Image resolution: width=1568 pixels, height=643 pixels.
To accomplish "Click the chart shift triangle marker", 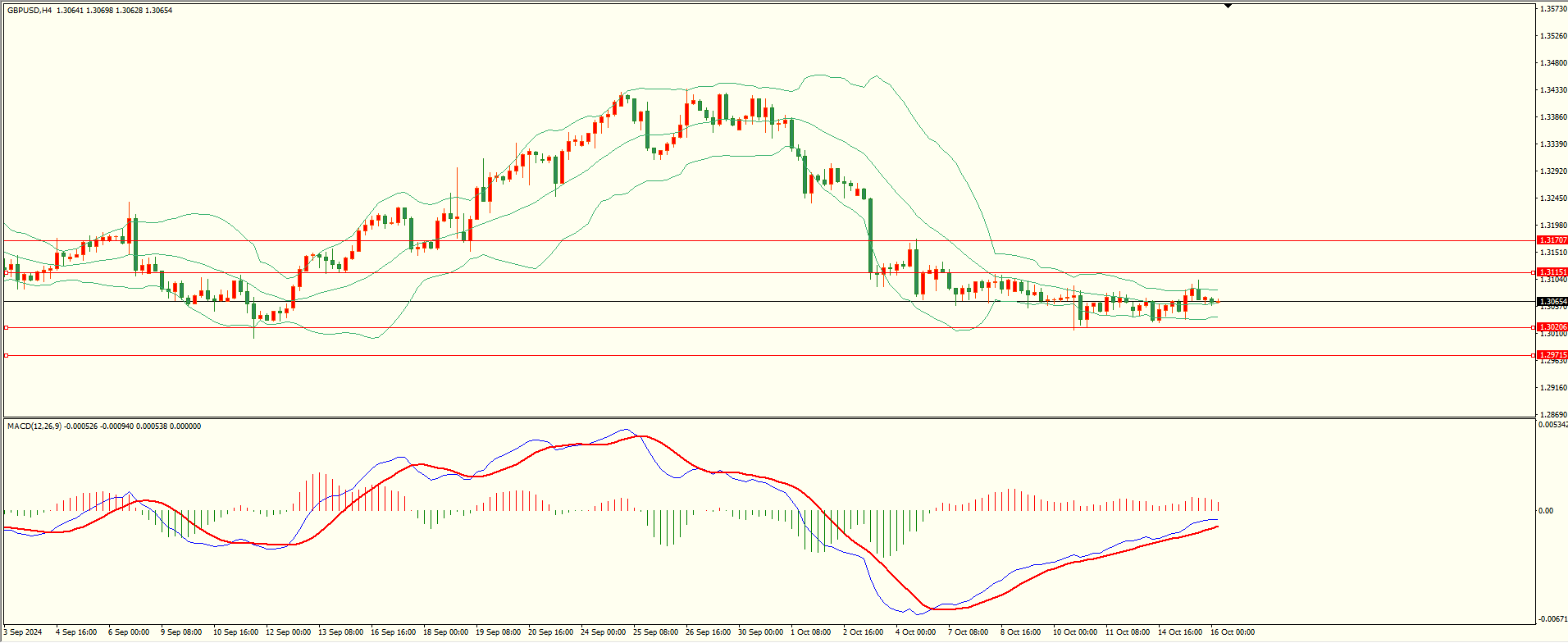I will [x=1228, y=6].
